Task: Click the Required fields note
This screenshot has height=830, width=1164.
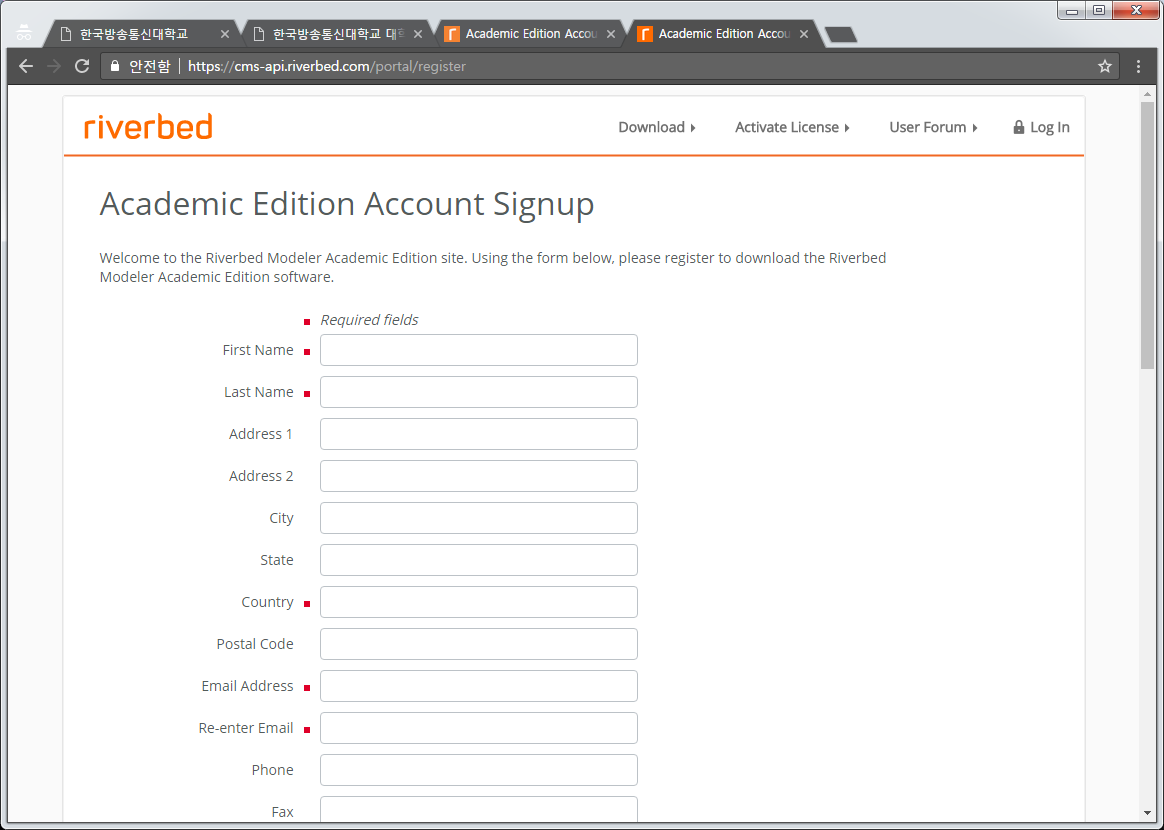Action: [x=369, y=320]
